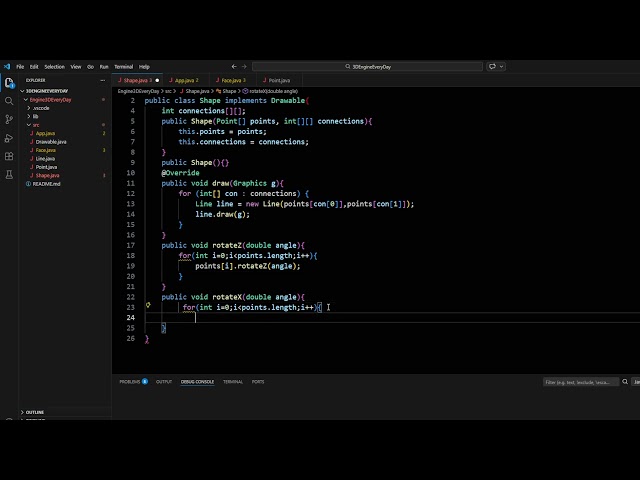Click the public Shape(){} constructor line
Image resolution: width=640 pixels, height=480 pixels.
tap(195, 162)
